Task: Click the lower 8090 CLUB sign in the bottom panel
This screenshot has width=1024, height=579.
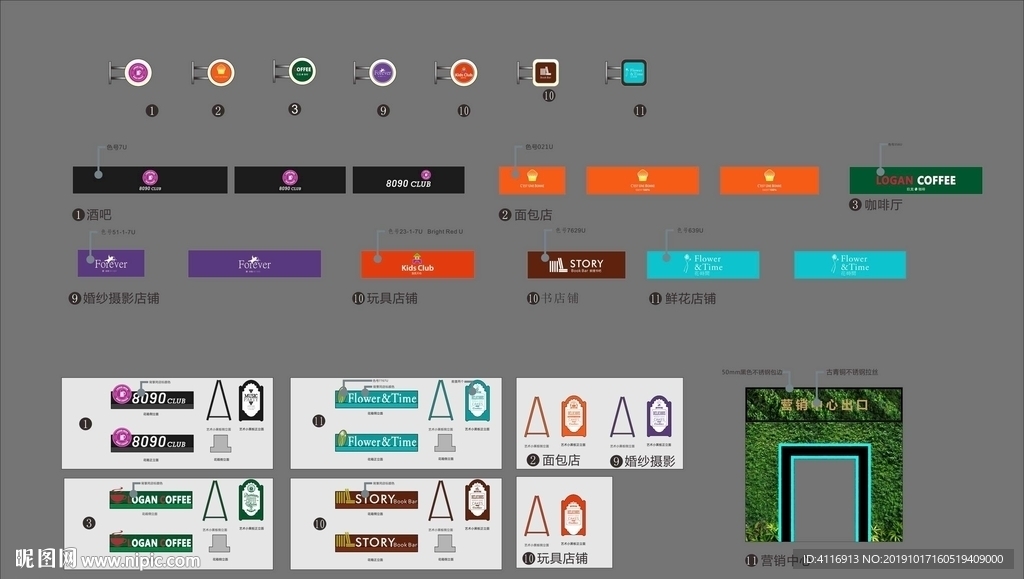Action: click(152, 441)
